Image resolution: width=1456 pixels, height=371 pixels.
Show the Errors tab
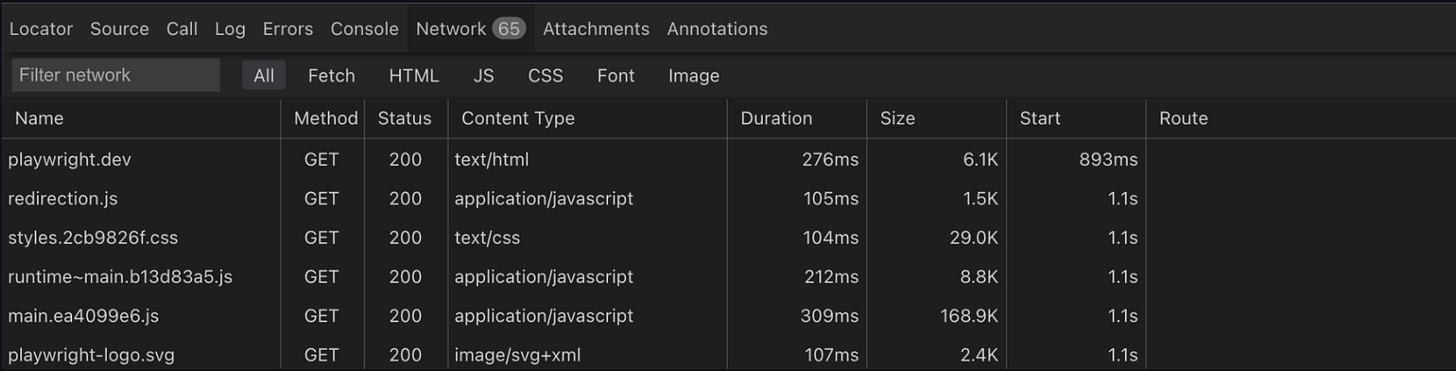[288, 29]
